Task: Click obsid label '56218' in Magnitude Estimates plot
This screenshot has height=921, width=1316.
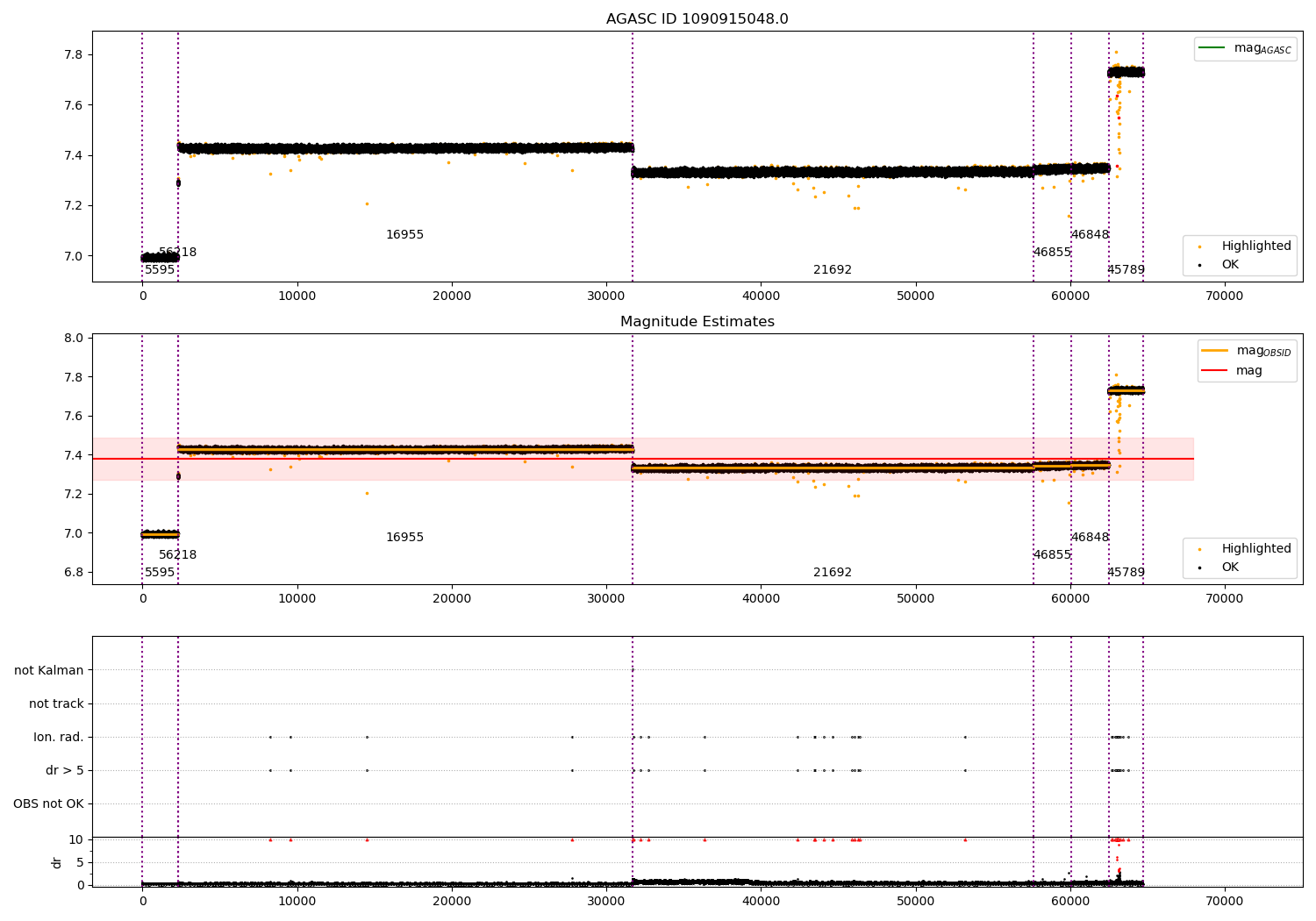Action: (178, 555)
